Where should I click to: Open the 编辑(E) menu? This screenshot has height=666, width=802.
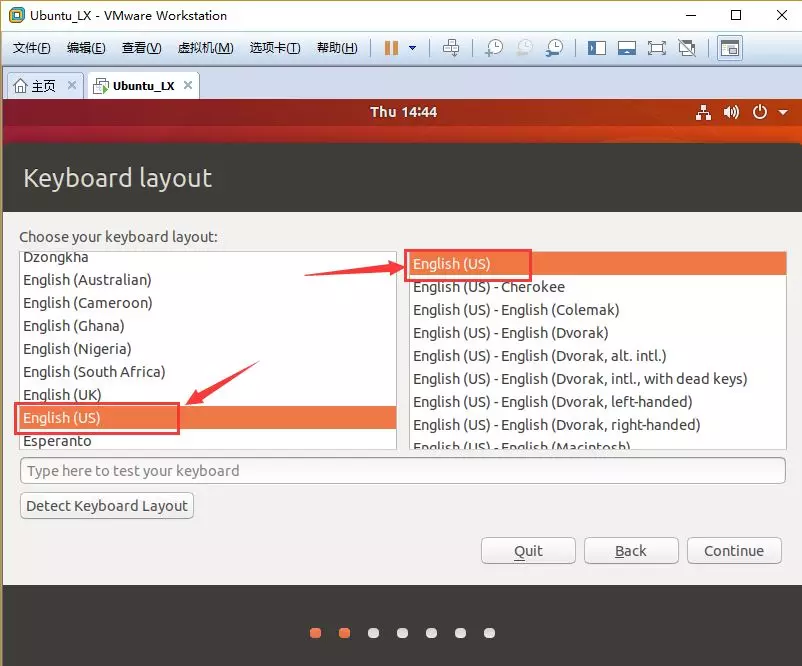(x=86, y=48)
